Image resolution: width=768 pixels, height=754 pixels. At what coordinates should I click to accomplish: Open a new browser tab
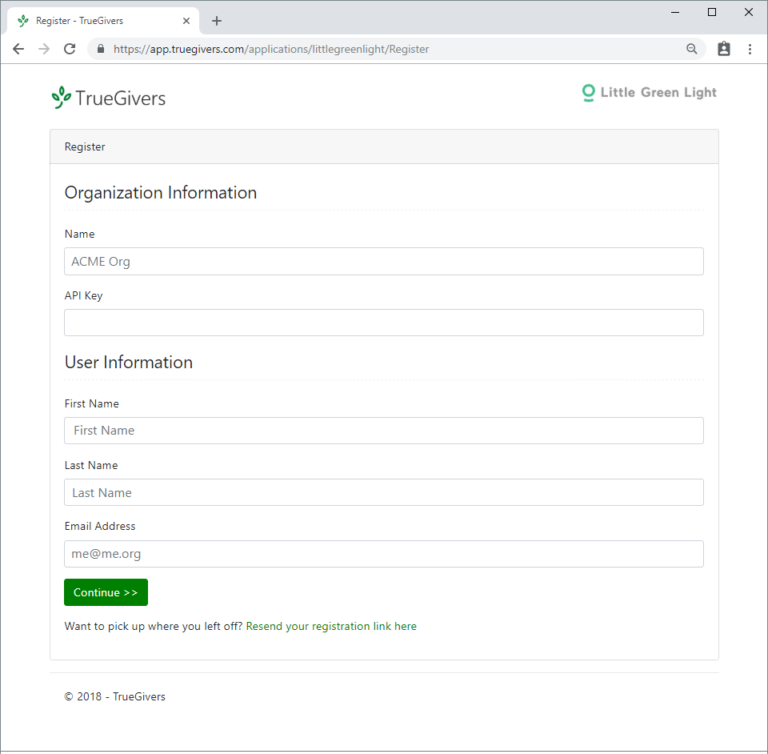[217, 21]
